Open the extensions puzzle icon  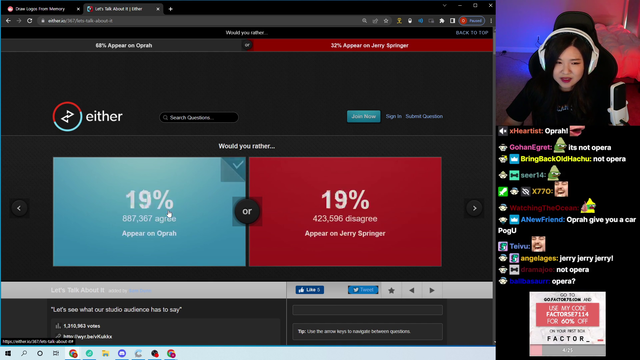coord(442,21)
